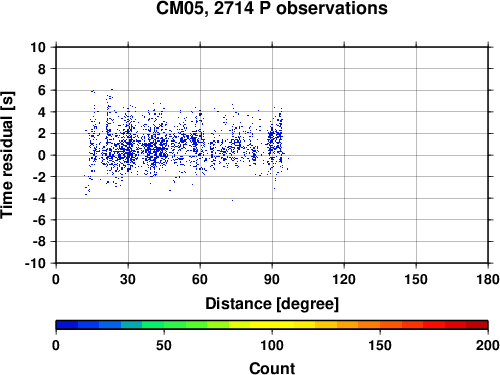Click the 'Distance [degree]' x-axis label
This screenshot has height=375, width=500.
[272, 304]
